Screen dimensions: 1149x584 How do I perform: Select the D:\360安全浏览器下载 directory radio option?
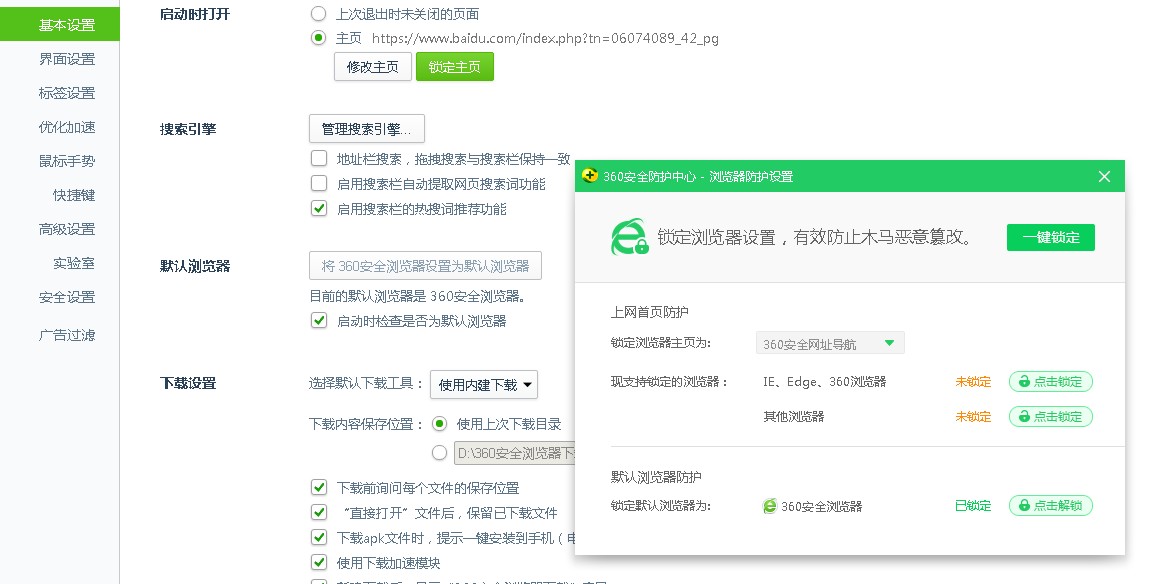point(438,453)
